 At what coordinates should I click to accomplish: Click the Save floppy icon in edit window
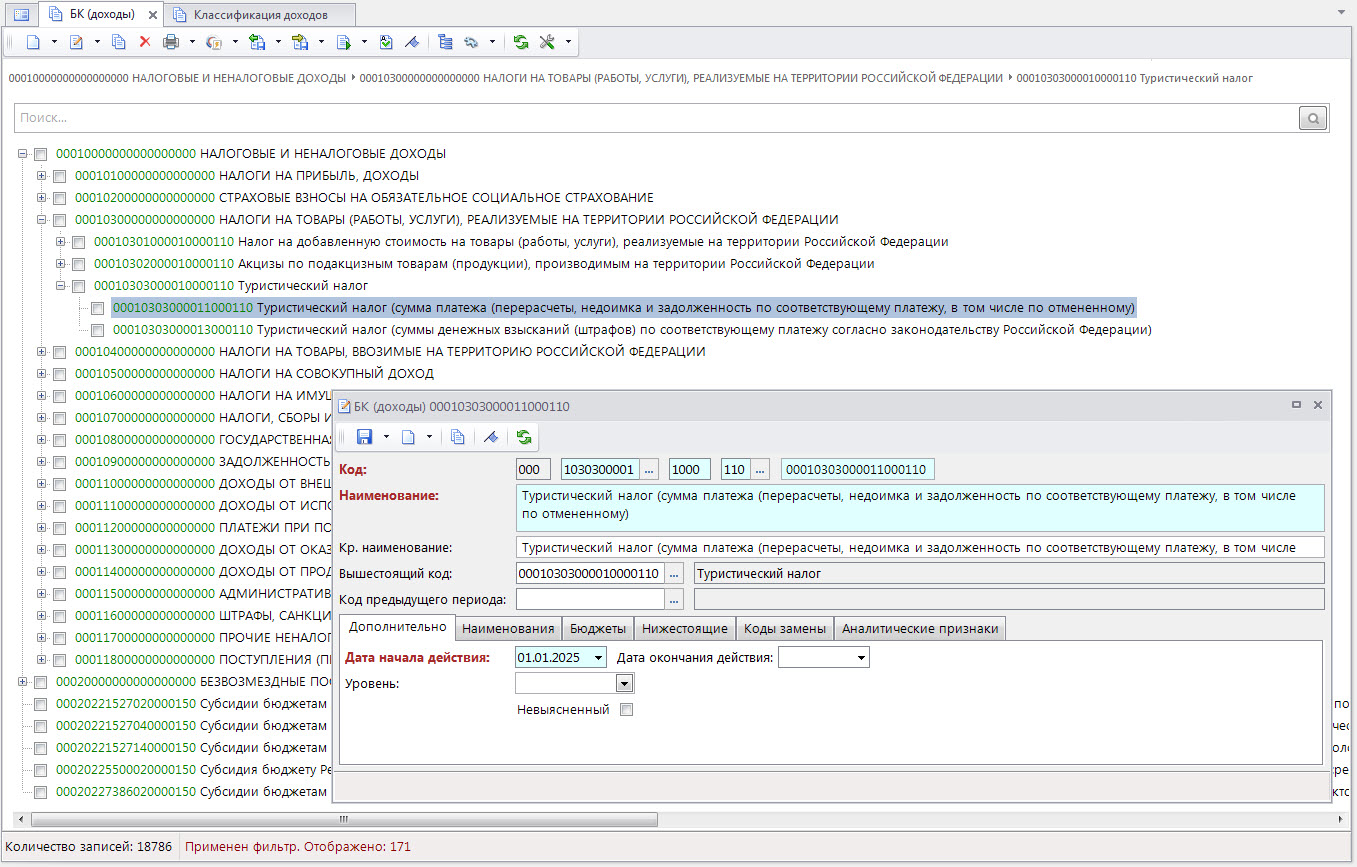pos(364,437)
